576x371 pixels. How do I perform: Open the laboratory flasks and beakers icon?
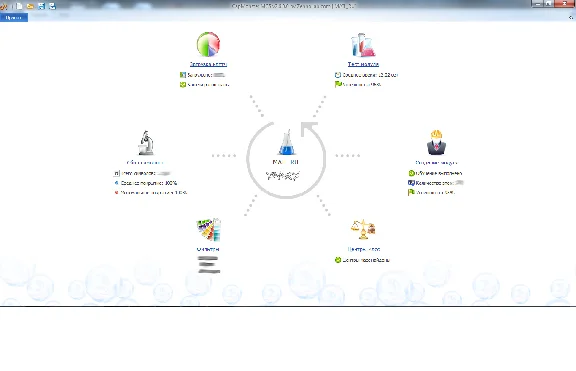pyautogui.click(x=363, y=45)
